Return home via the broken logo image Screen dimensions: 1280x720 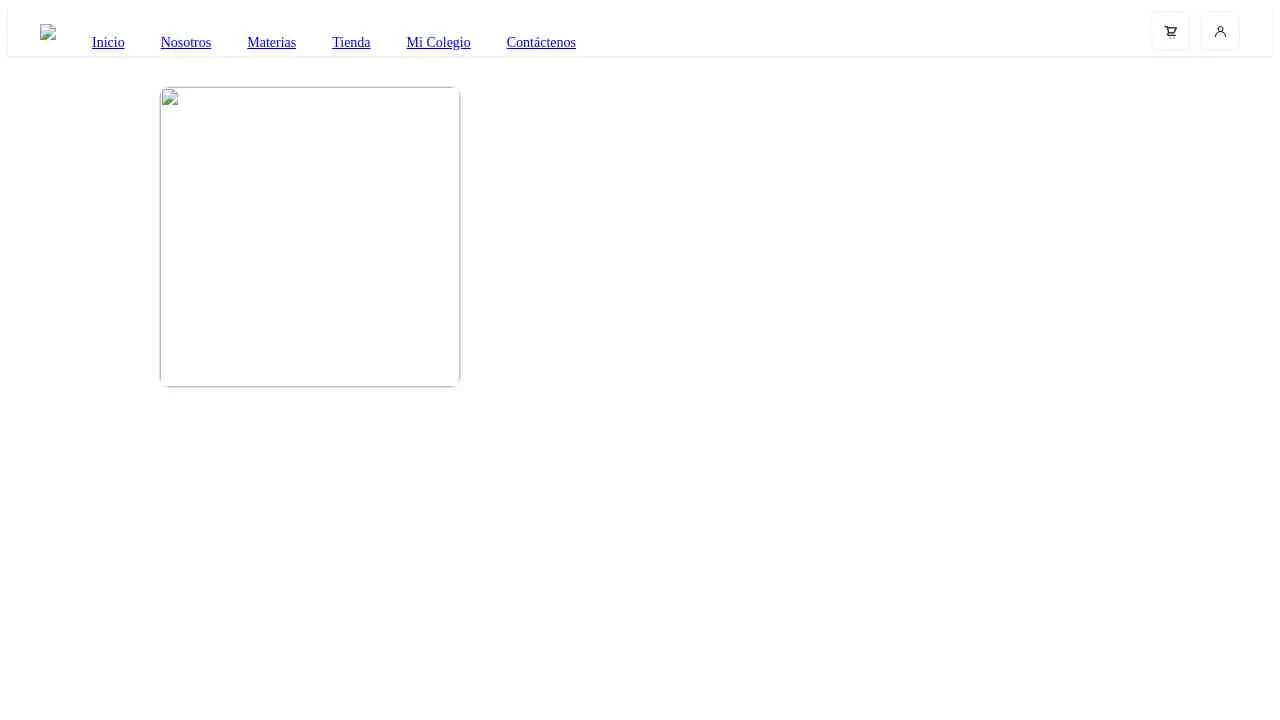coord(48,32)
